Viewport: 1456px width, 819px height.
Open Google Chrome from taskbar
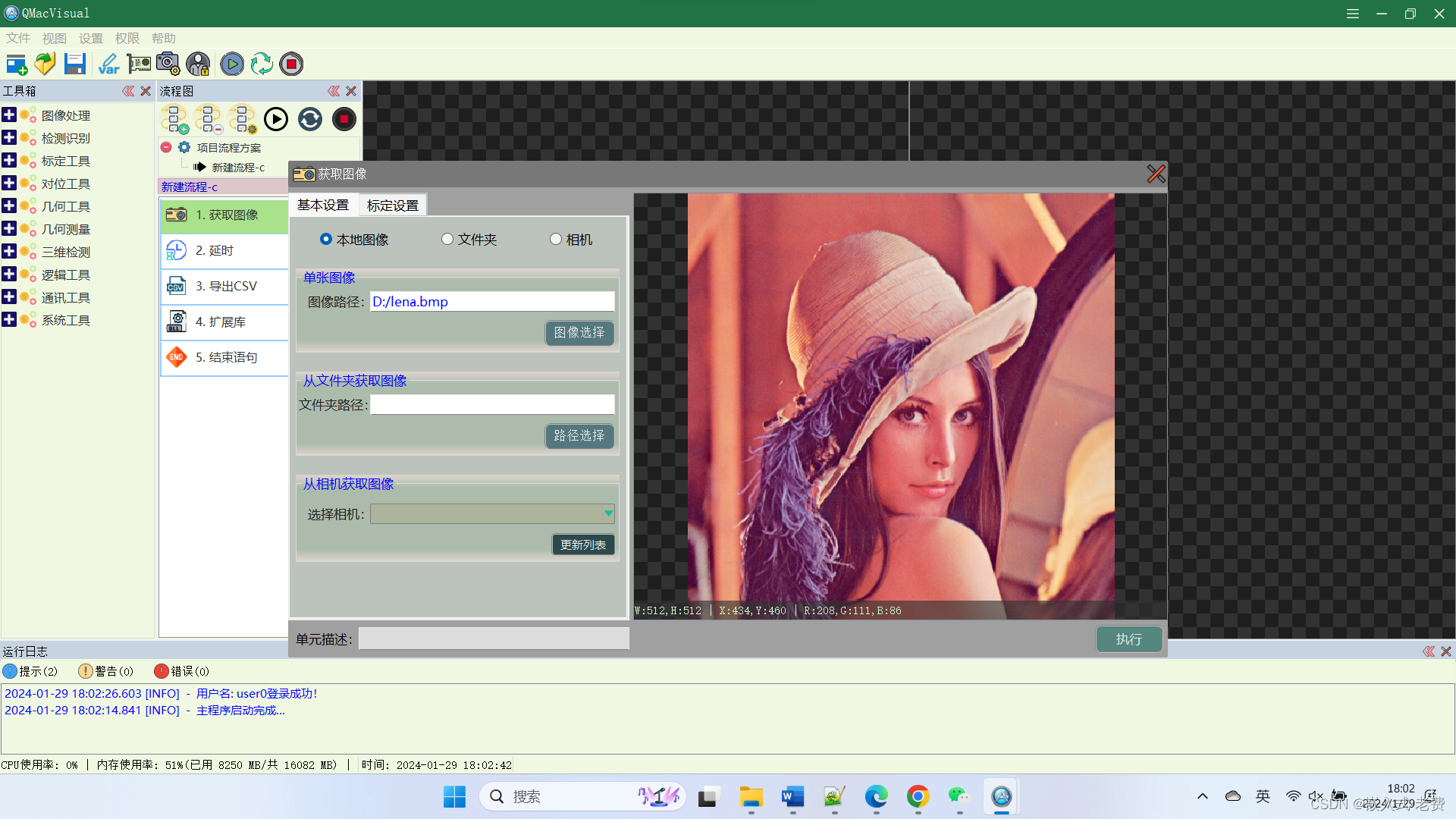click(918, 796)
